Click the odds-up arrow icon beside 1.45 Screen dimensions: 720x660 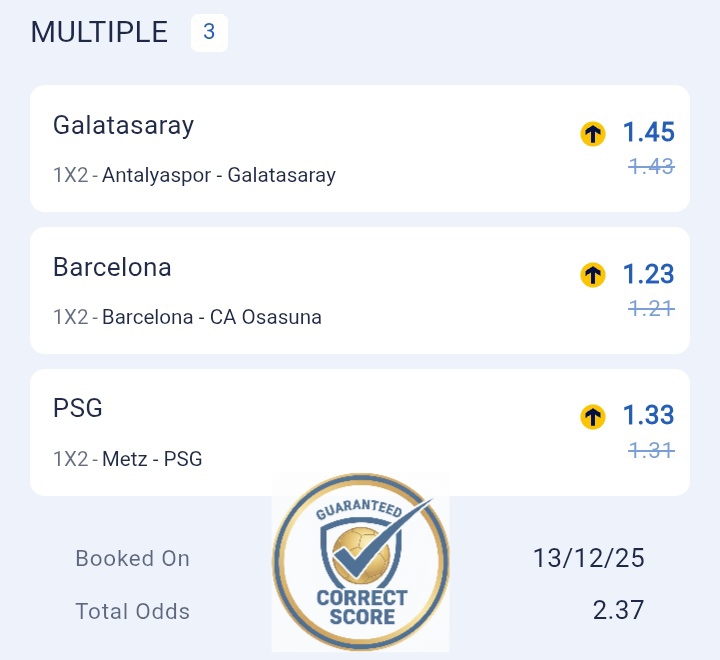(593, 133)
